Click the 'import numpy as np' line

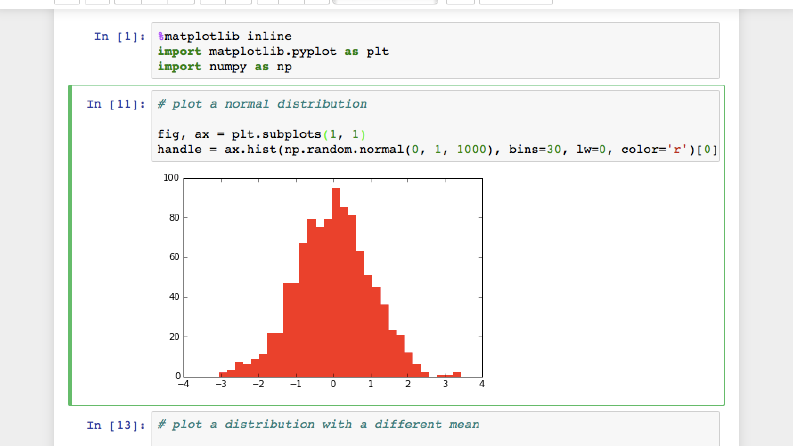click(225, 67)
